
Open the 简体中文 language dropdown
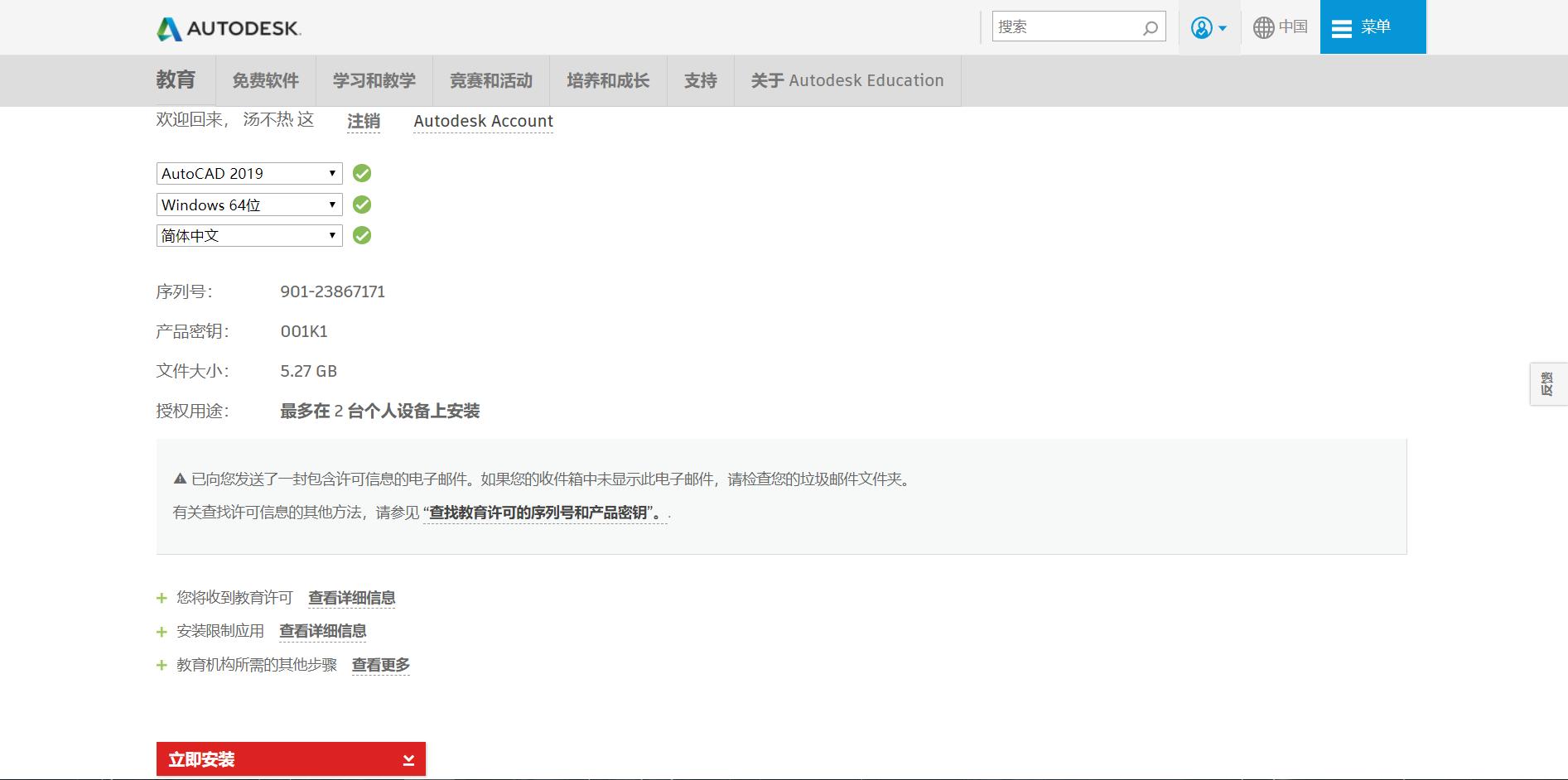(248, 235)
